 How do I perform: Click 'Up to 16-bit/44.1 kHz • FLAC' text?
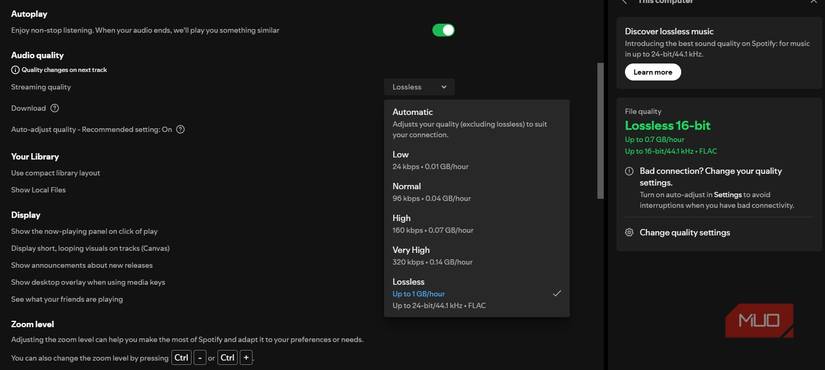(x=671, y=152)
